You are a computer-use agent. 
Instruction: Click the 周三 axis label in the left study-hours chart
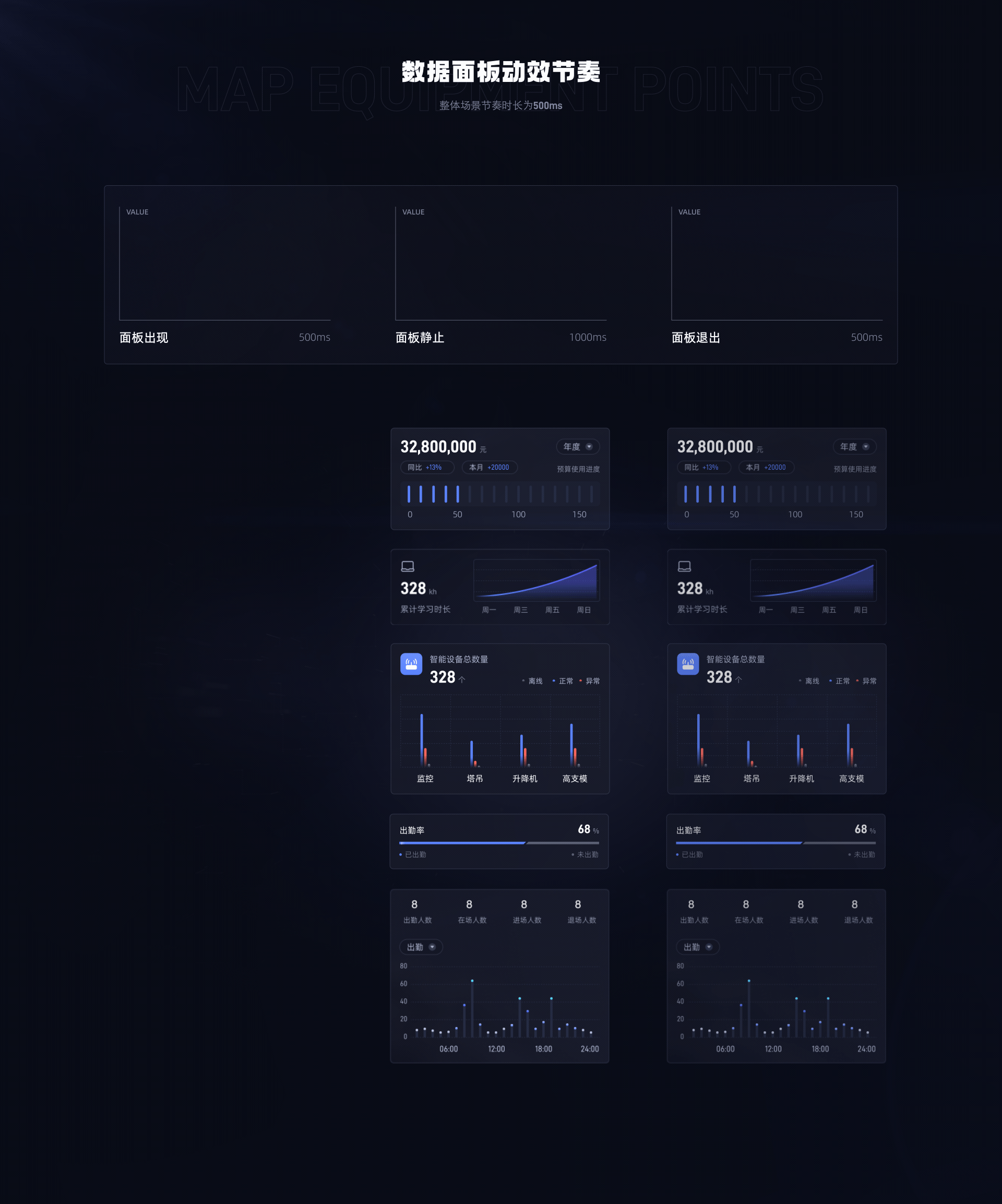point(520,610)
